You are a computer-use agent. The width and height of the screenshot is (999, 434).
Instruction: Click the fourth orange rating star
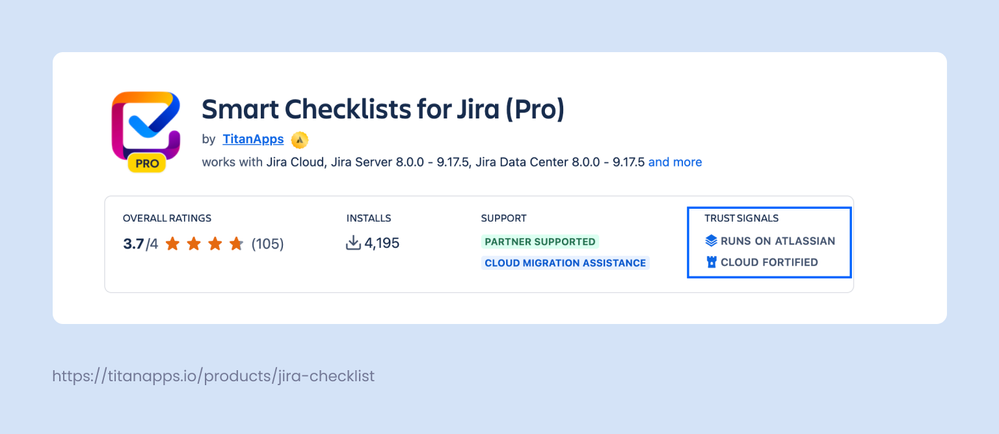(236, 243)
